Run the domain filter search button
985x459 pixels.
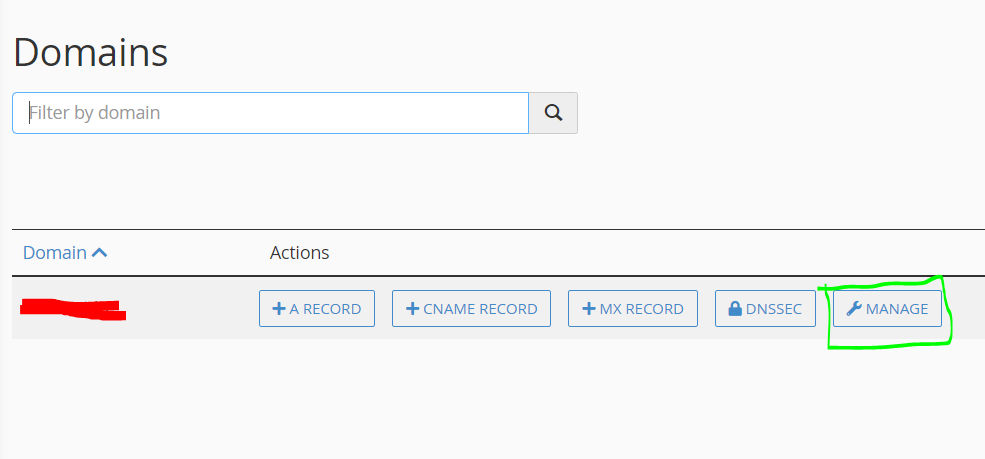[x=553, y=113]
